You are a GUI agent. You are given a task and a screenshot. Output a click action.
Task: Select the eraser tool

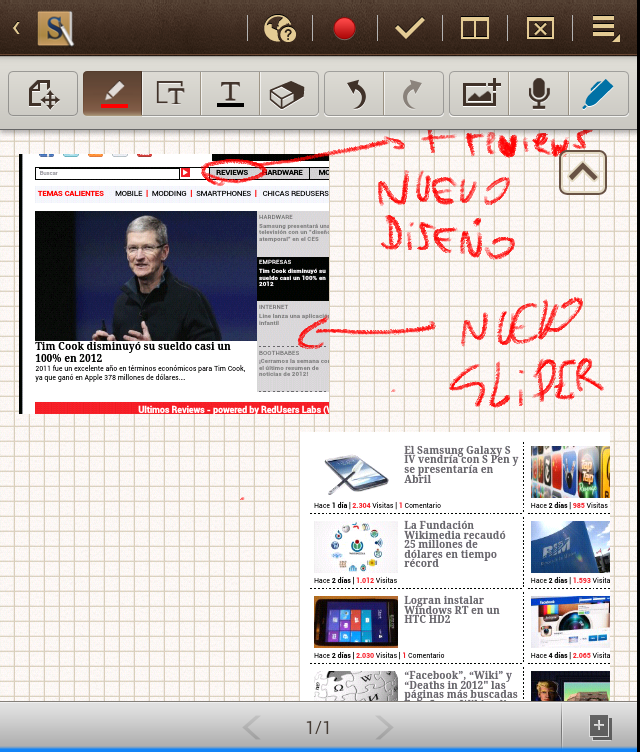288,94
